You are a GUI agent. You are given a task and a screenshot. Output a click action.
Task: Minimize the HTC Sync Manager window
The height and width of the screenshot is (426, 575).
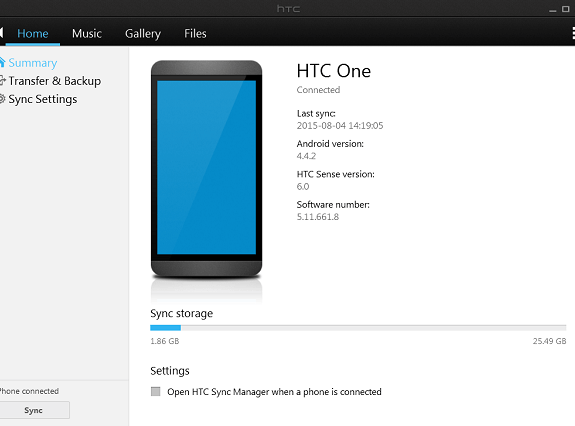(x=553, y=10)
